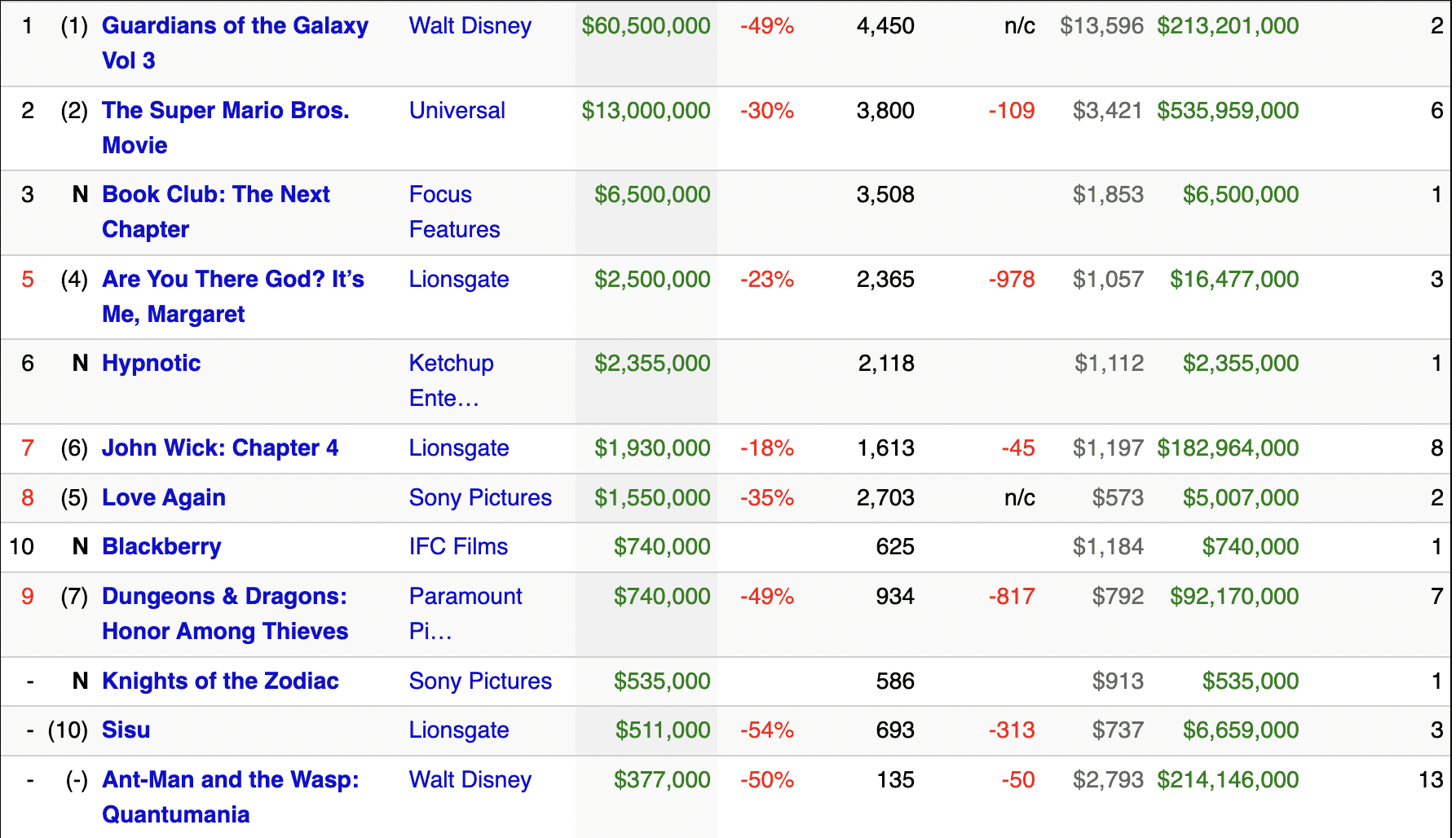This screenshot has width=1456, height=838.
Task: Select the -978 theater change
Action: point(1012,280)
